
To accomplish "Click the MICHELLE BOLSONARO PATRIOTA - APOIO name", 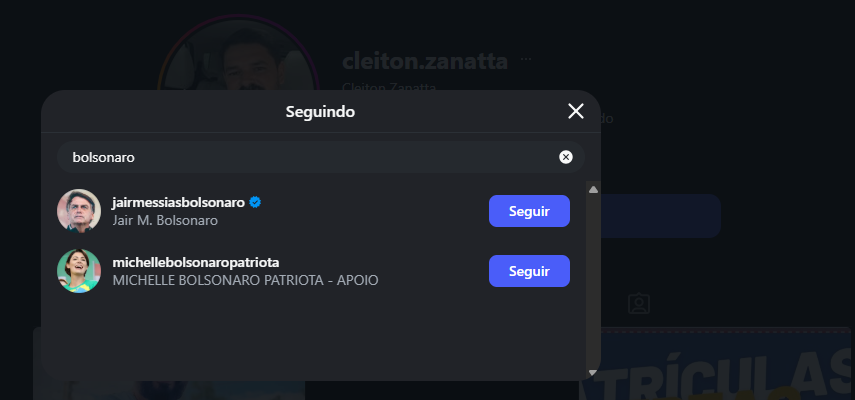I will [245, 280].
